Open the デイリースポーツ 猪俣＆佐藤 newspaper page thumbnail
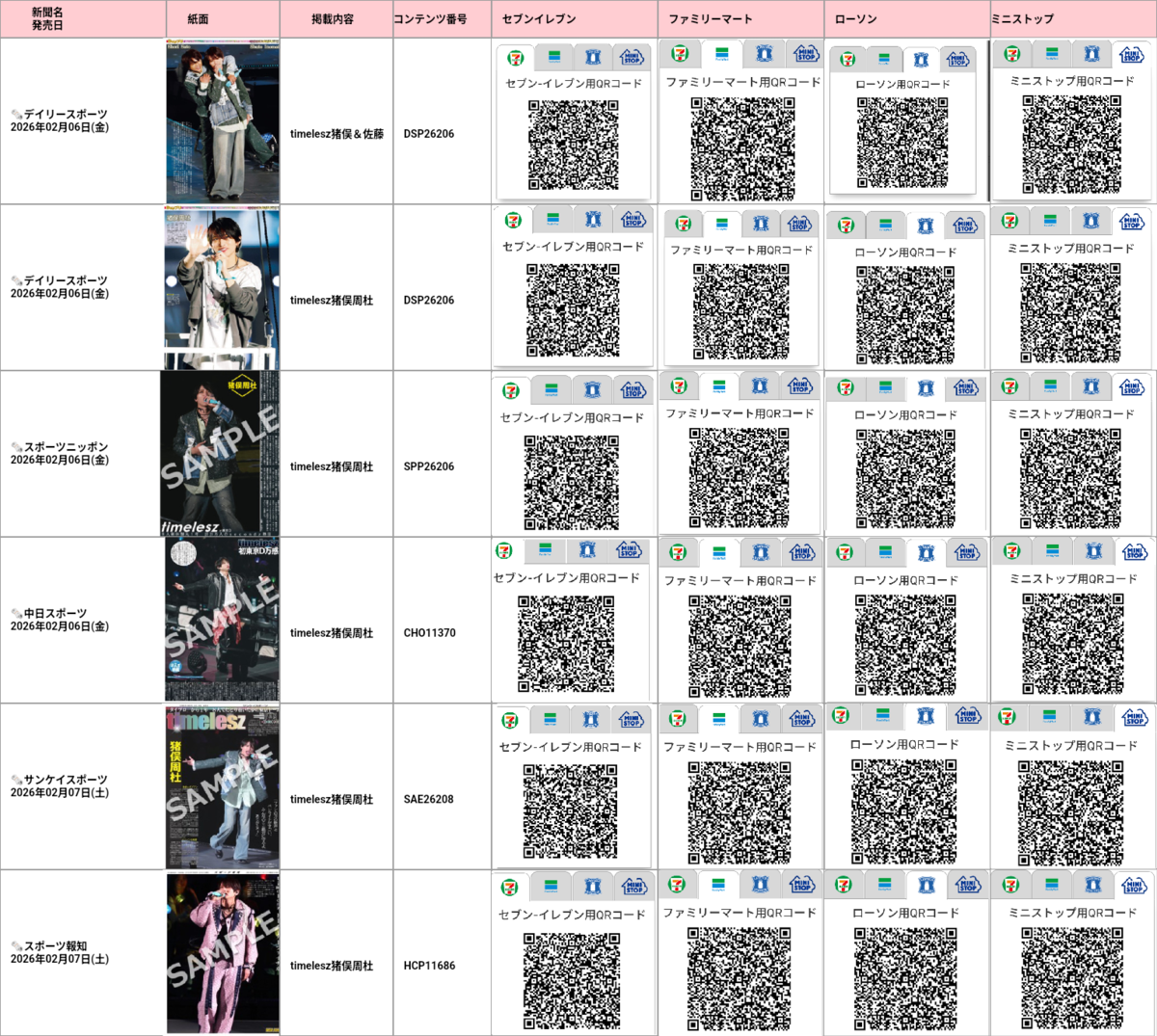This screenshot has width=1157, height=1036. pos(223,121)
